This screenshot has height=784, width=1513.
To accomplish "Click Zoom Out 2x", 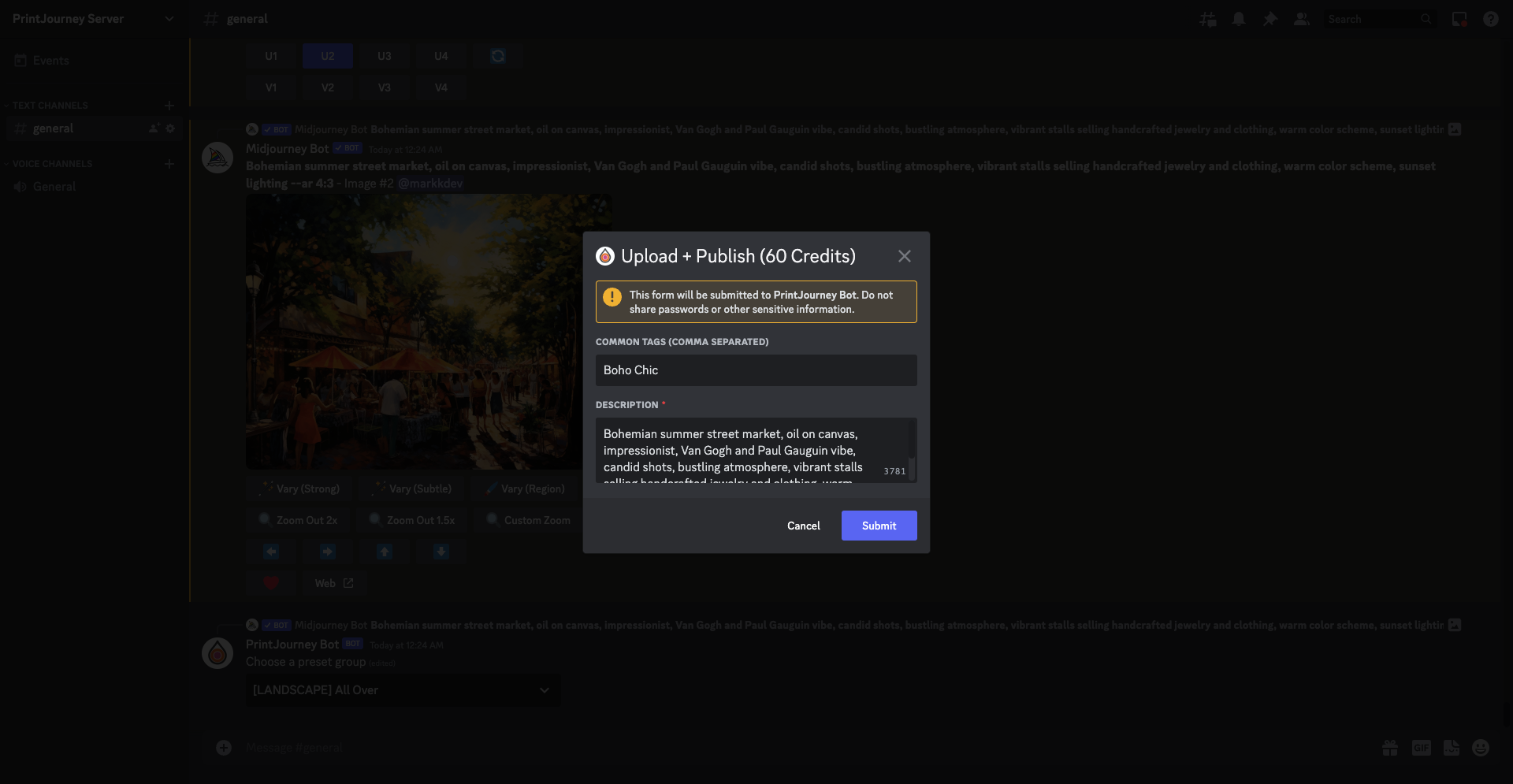I will pyautogui.click(x=298, y=520).
